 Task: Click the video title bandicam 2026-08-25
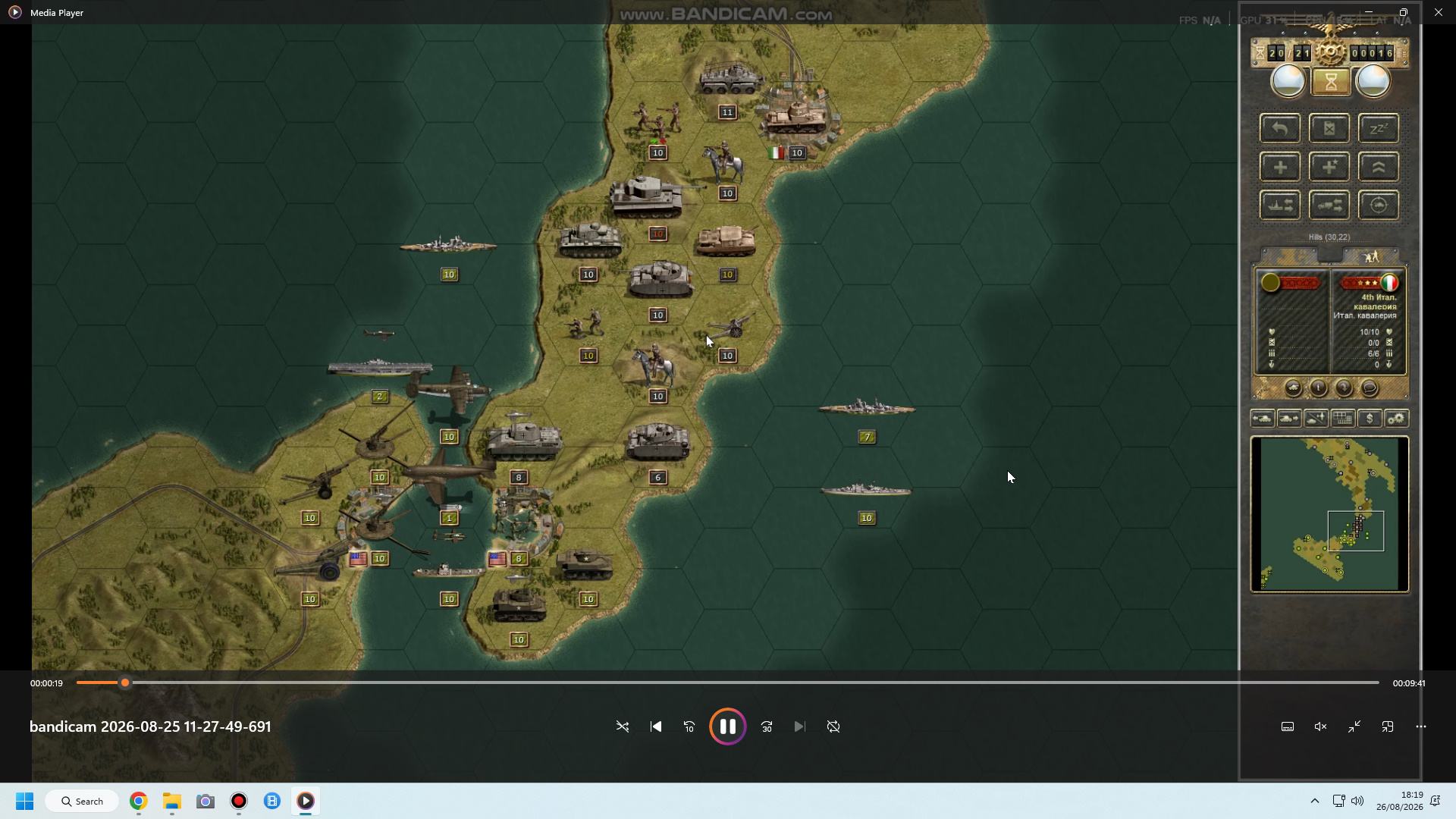pos(150,726)
